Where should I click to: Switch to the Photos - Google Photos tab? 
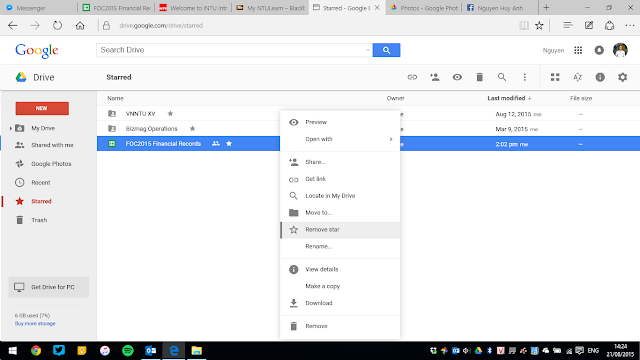[x=423, y=8]
